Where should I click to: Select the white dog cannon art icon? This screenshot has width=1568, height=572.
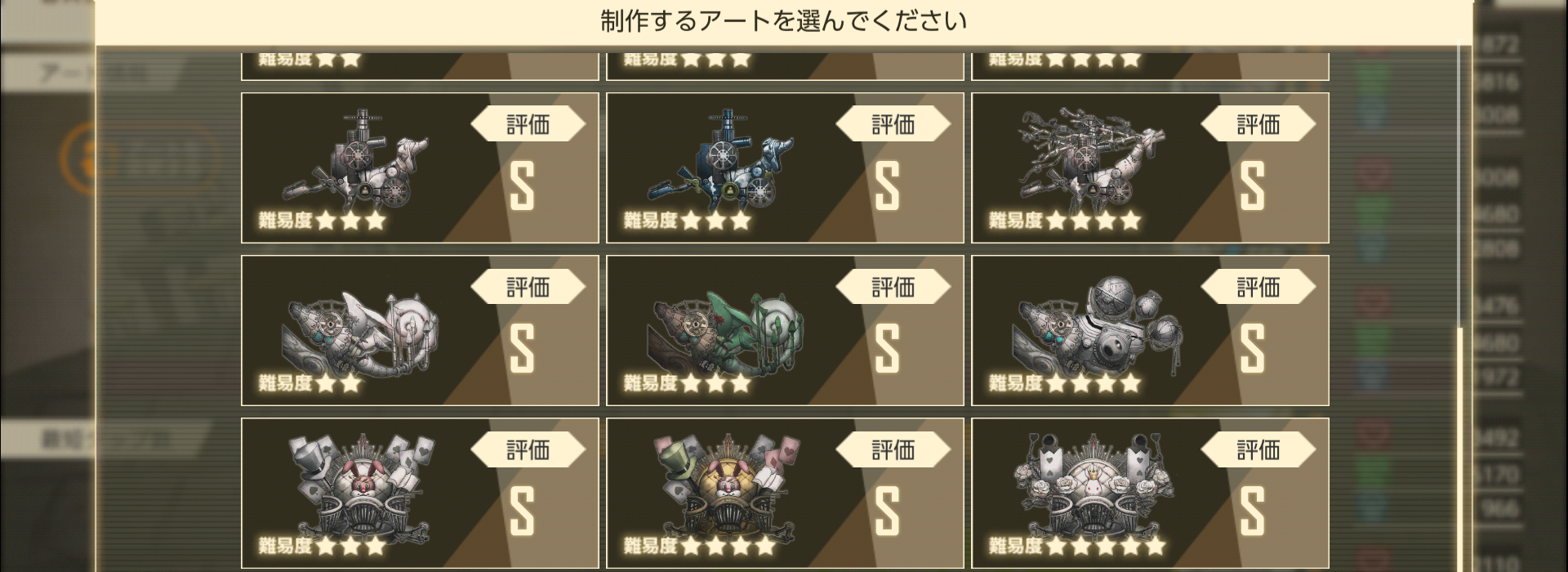point(355,158)
